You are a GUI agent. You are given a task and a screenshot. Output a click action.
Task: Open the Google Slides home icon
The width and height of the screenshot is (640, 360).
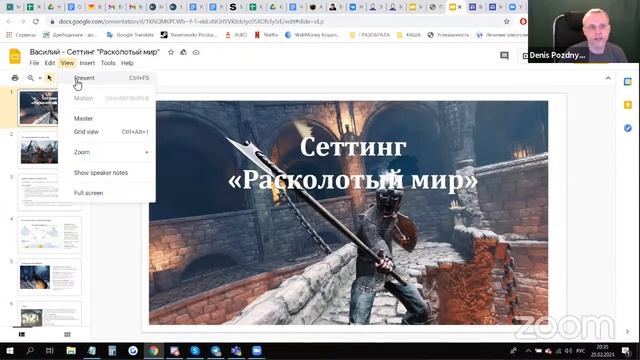[15, 57]
